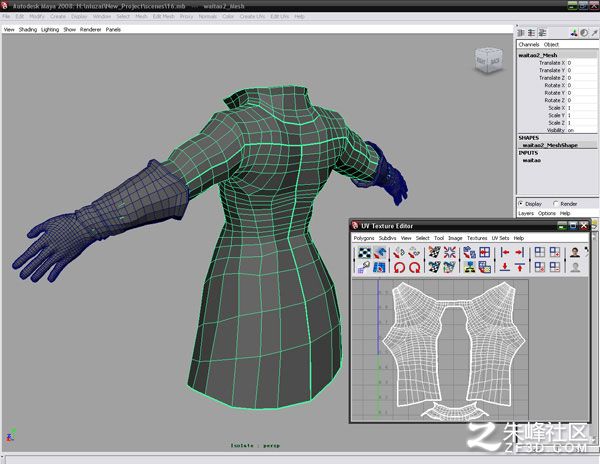Open the Shading panel menu
Screen dimensions: 600x464
[x=28, y=29]
